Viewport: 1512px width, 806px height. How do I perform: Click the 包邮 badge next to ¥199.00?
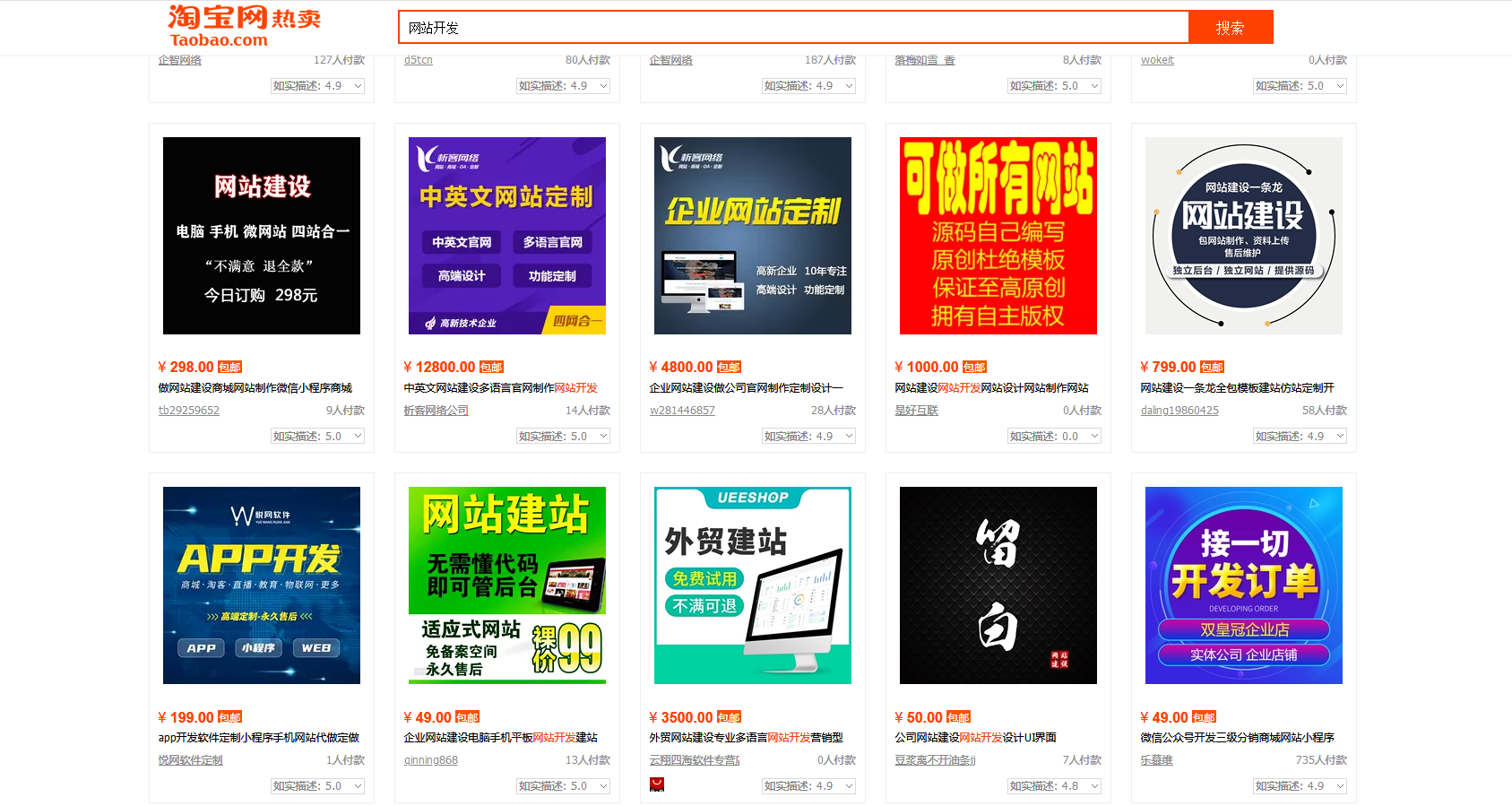[x=229, y=717]
